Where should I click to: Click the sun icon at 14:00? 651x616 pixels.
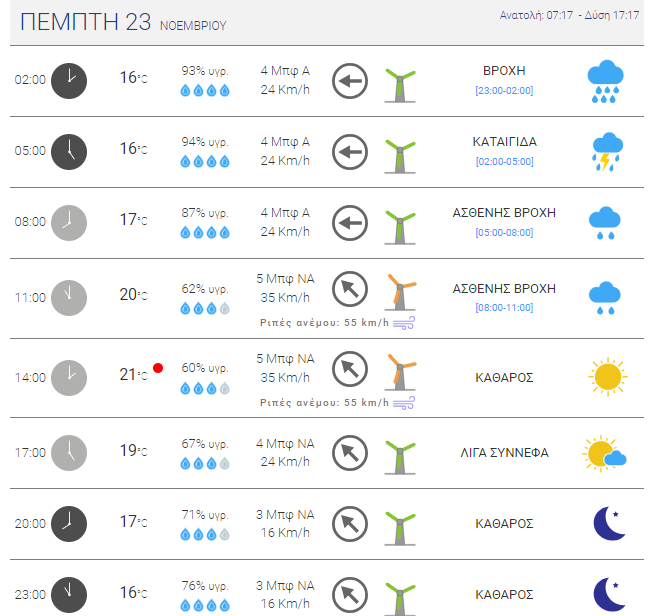[608, 376]
